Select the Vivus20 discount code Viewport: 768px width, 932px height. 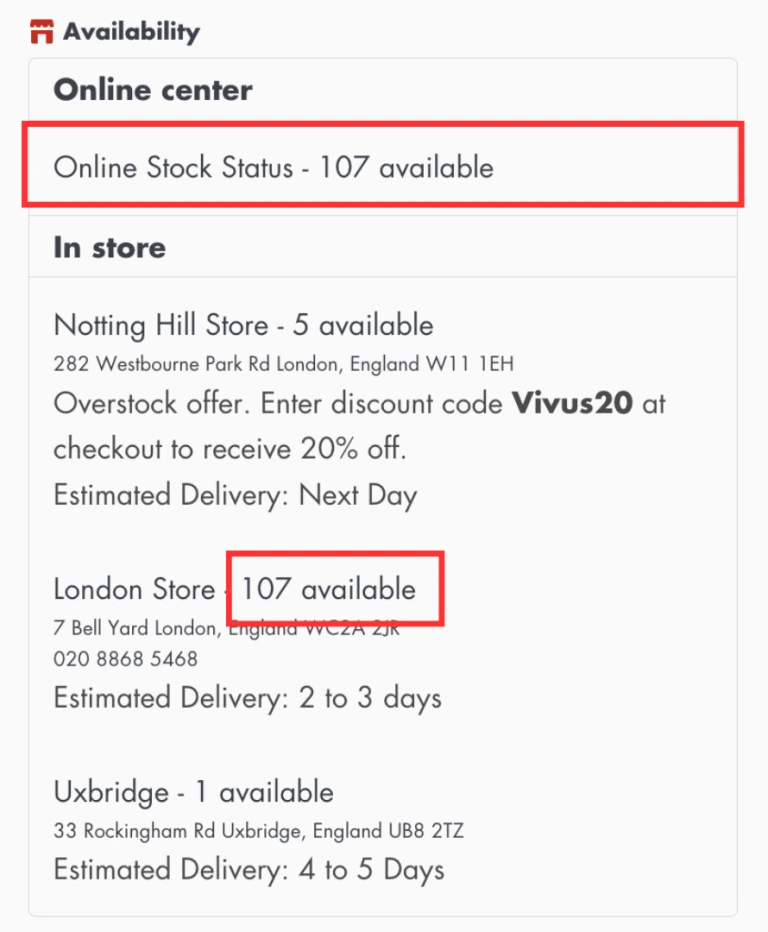click(x=572, y=405)
